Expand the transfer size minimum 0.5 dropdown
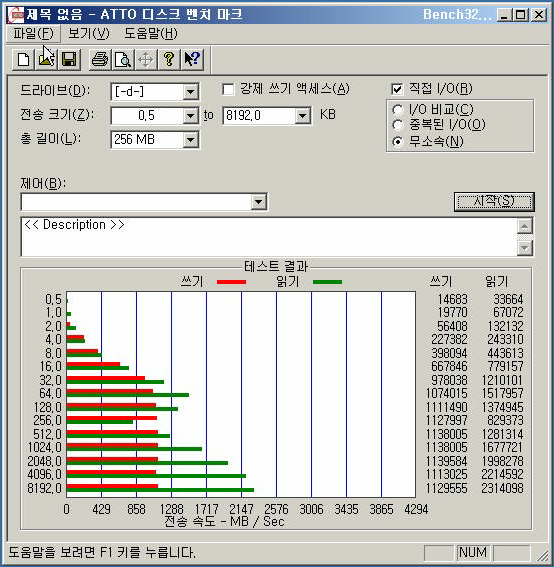The width and height of the screenshot is (554, 567). (190, 116)
